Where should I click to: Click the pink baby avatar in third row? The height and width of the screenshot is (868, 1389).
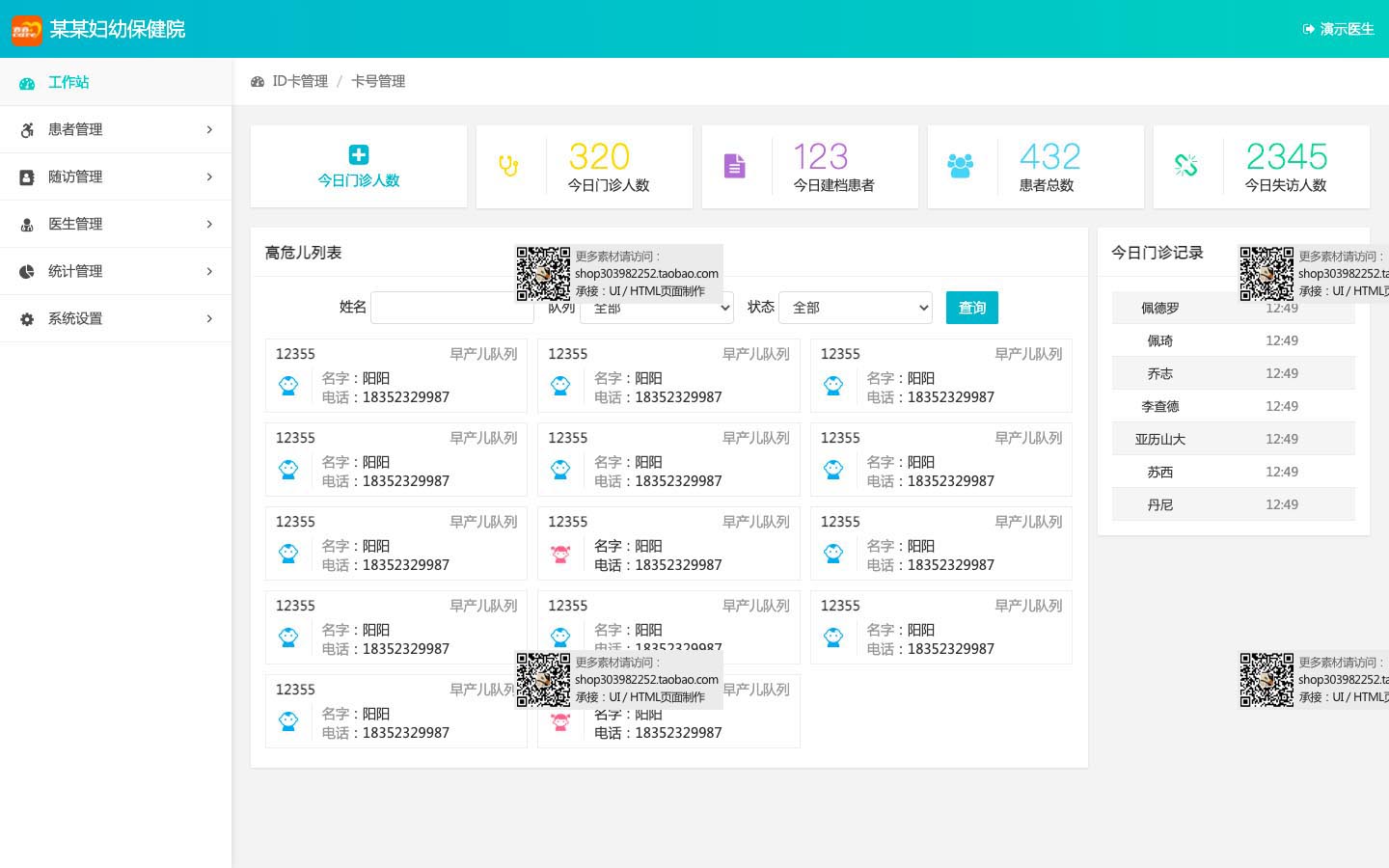(560, 554)
